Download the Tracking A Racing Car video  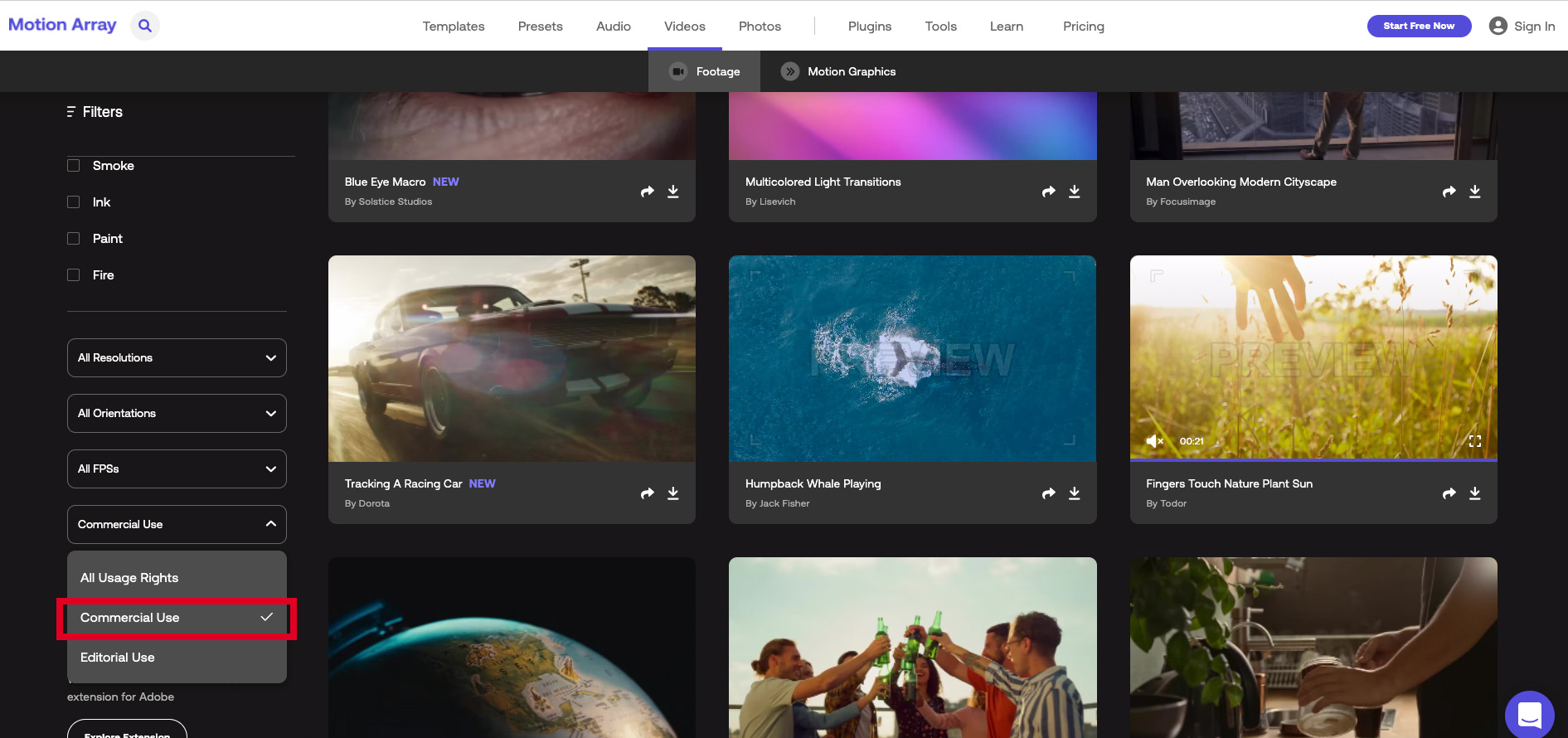[673, 493]
